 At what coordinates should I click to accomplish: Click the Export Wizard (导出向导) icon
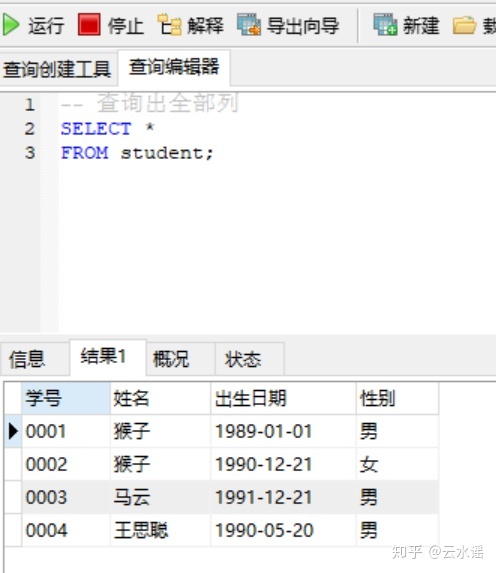(249, 24)
